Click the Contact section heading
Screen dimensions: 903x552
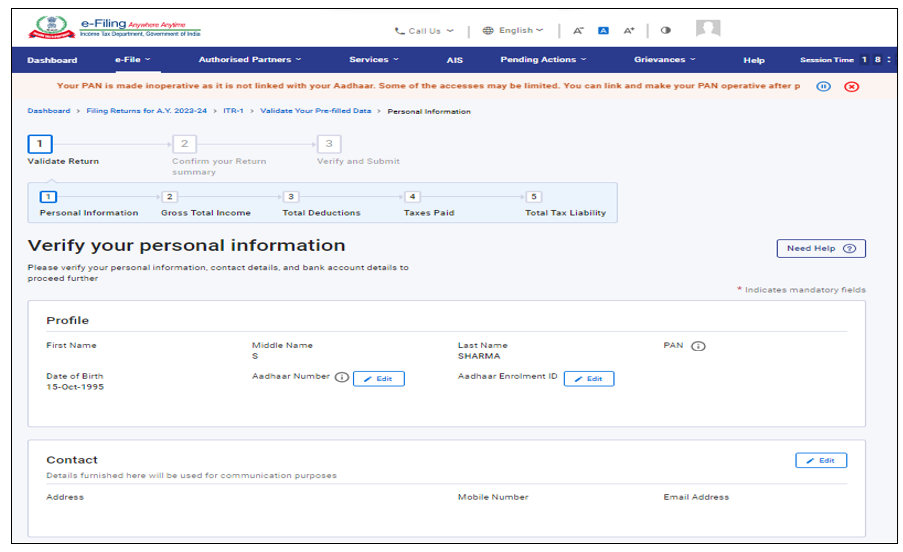[x=72, y=460]
